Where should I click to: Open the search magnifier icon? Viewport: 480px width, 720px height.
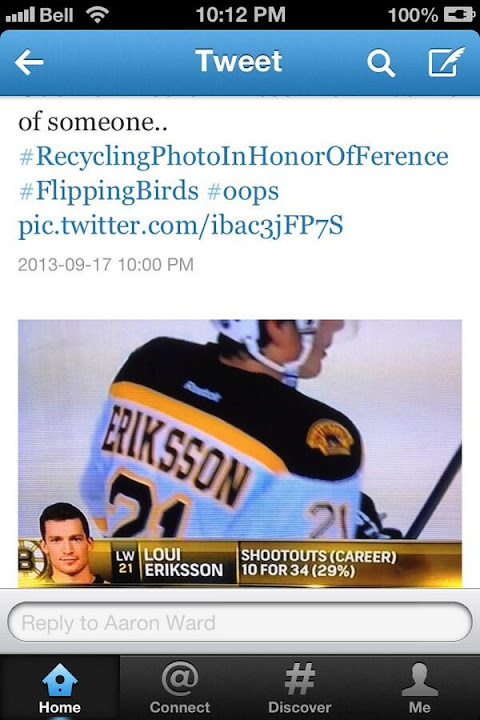381,63
